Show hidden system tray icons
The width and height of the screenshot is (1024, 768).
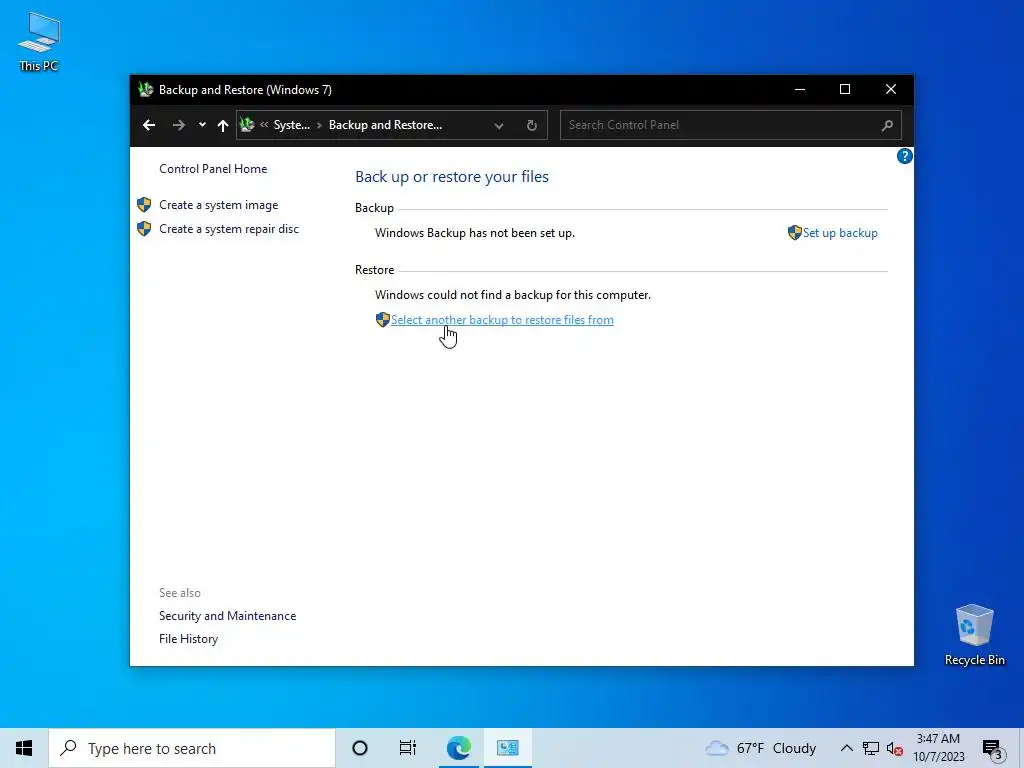[x=846, y=748]
